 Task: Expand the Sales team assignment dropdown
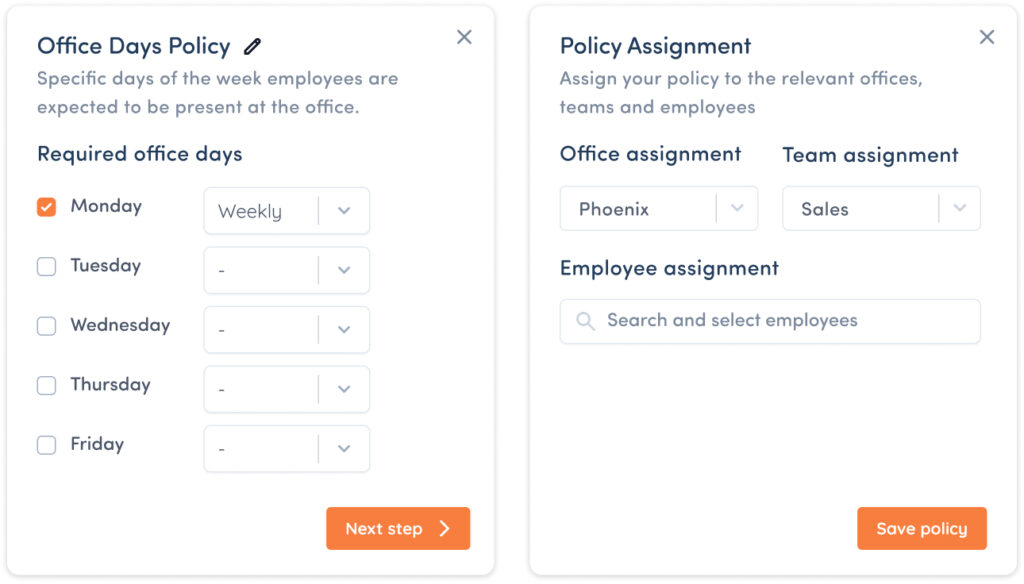(x=881, y=208)
